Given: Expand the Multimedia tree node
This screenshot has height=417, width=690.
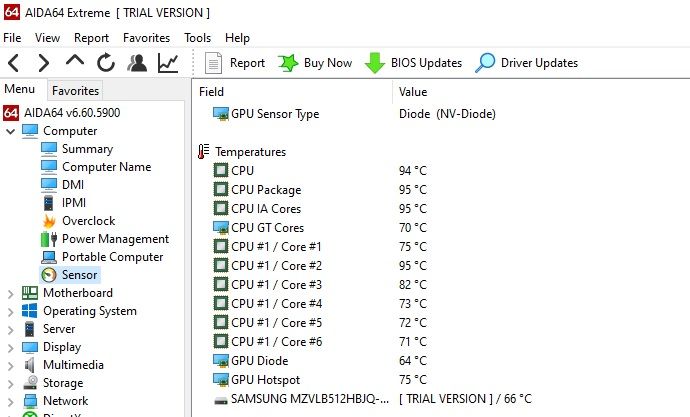Looking at the screenshot, I should pyautogui.click(x=11, y=366).
